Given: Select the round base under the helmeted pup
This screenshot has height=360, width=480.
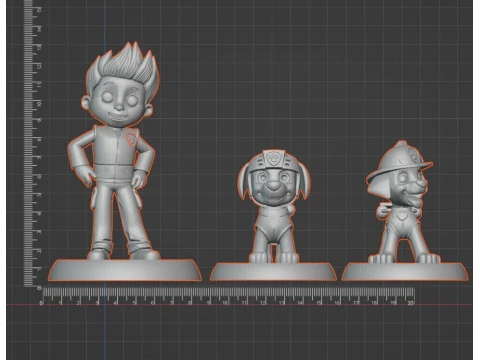Looking at the screenshot, I should pyautogui.click(x=273, y=271).
